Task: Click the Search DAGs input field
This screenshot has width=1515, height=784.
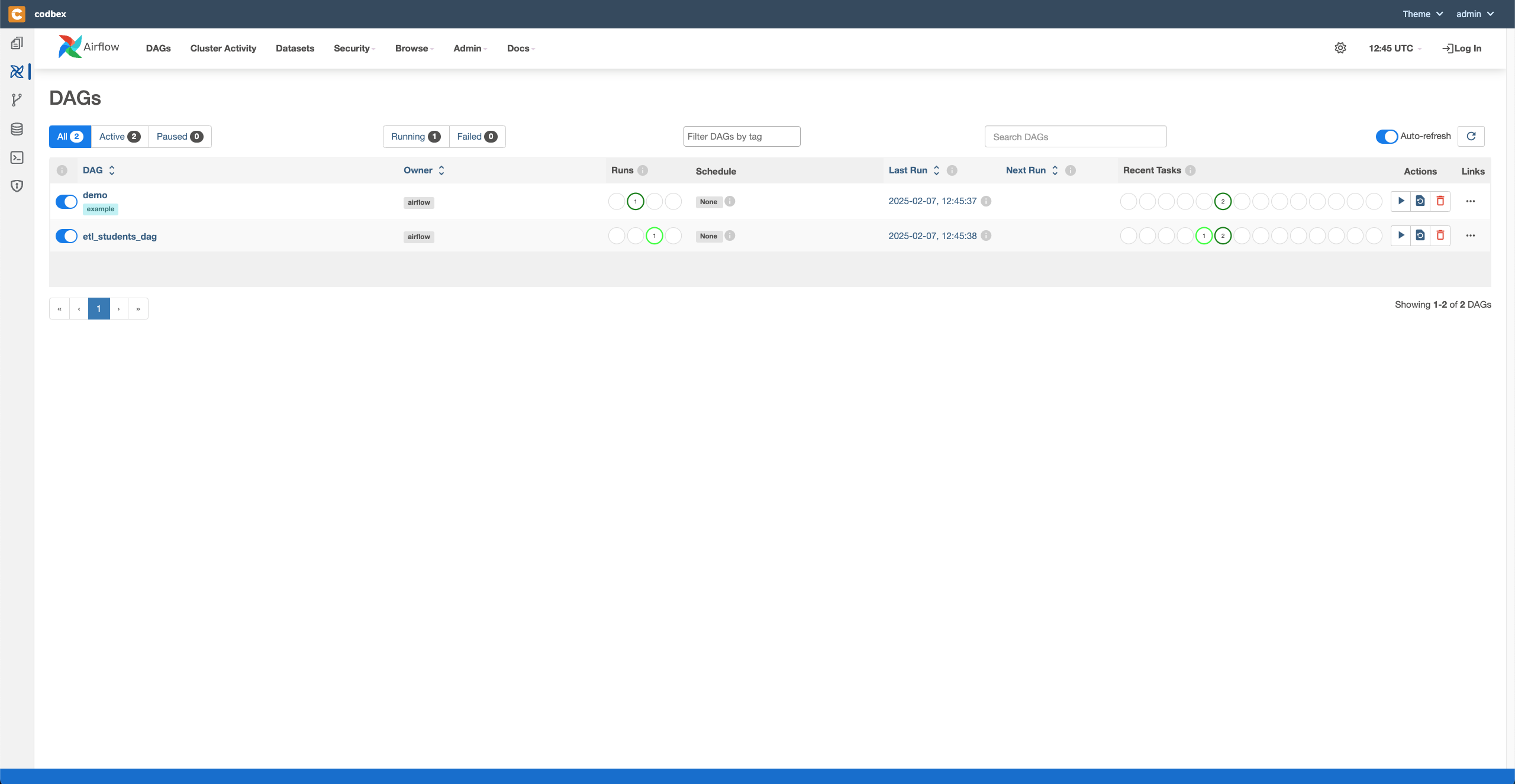Action: pyautogui.click(x=1075, y=136)
